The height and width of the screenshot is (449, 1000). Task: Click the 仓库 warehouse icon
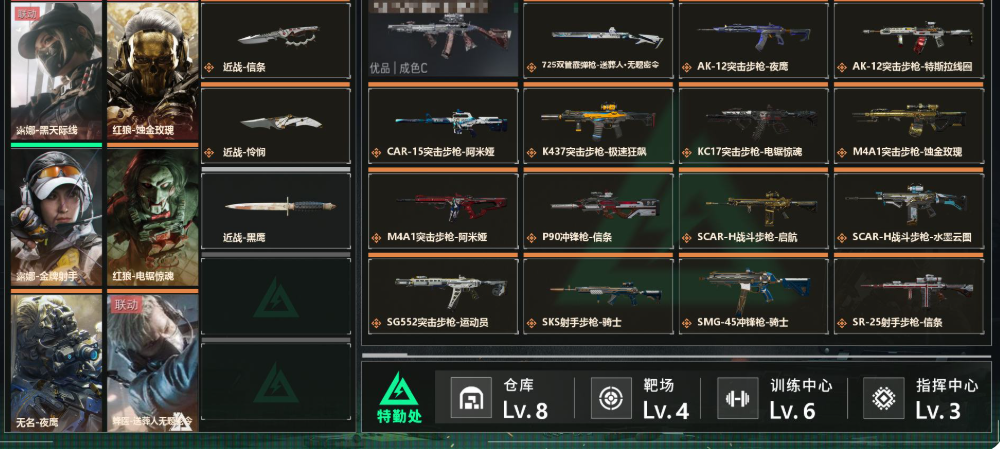[471, 397]
